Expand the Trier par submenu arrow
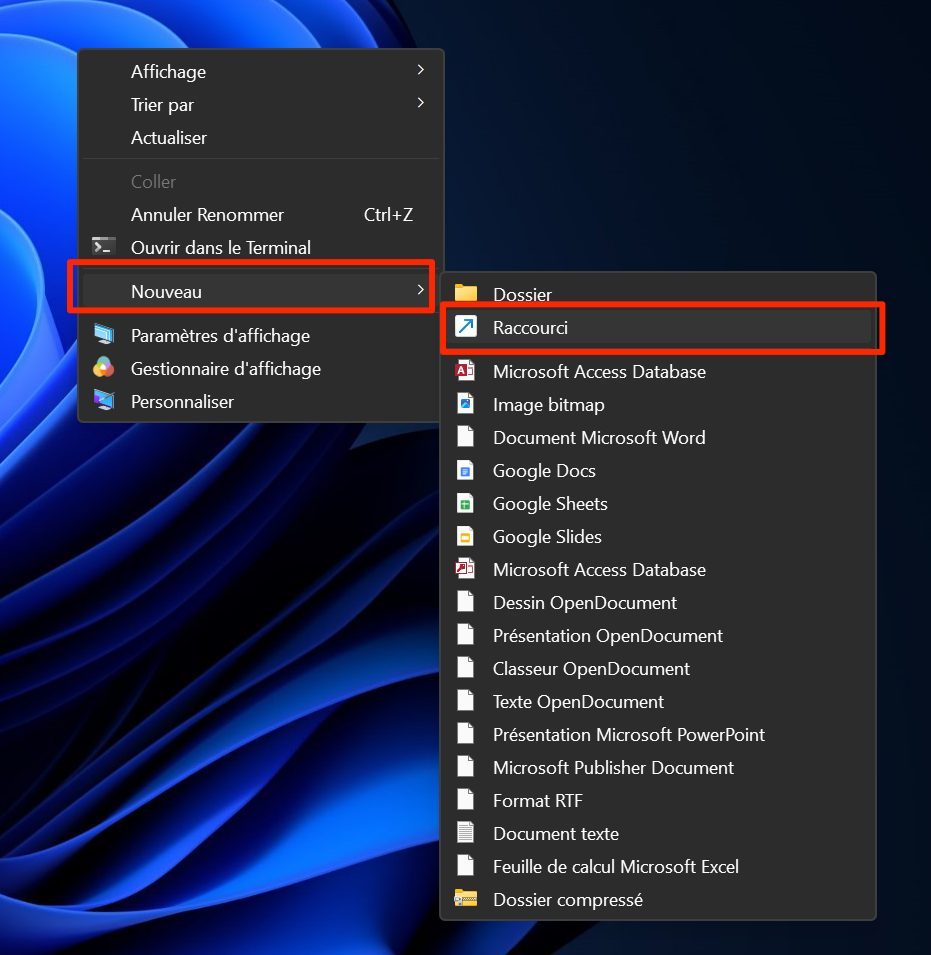Screen dimensions: 931x955 click(420, 104)
